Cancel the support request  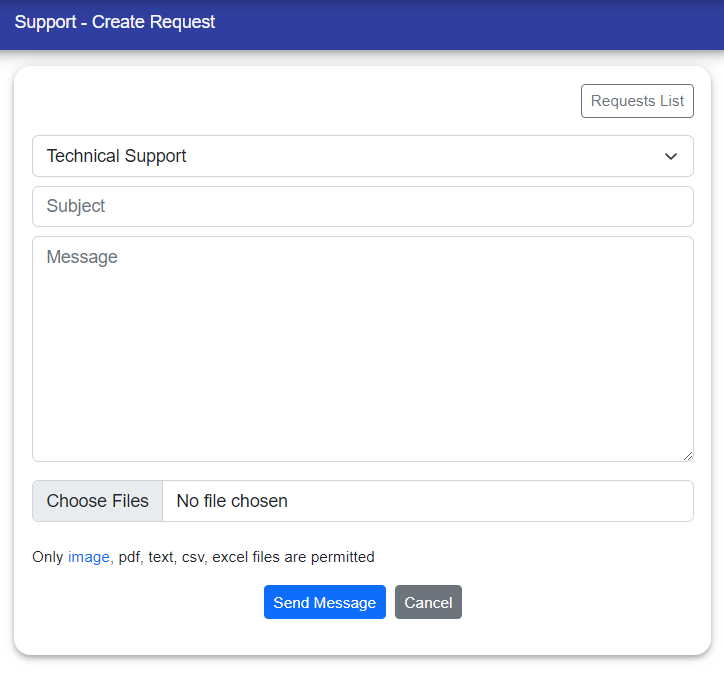pyautogui.click(x=428, y=602)
